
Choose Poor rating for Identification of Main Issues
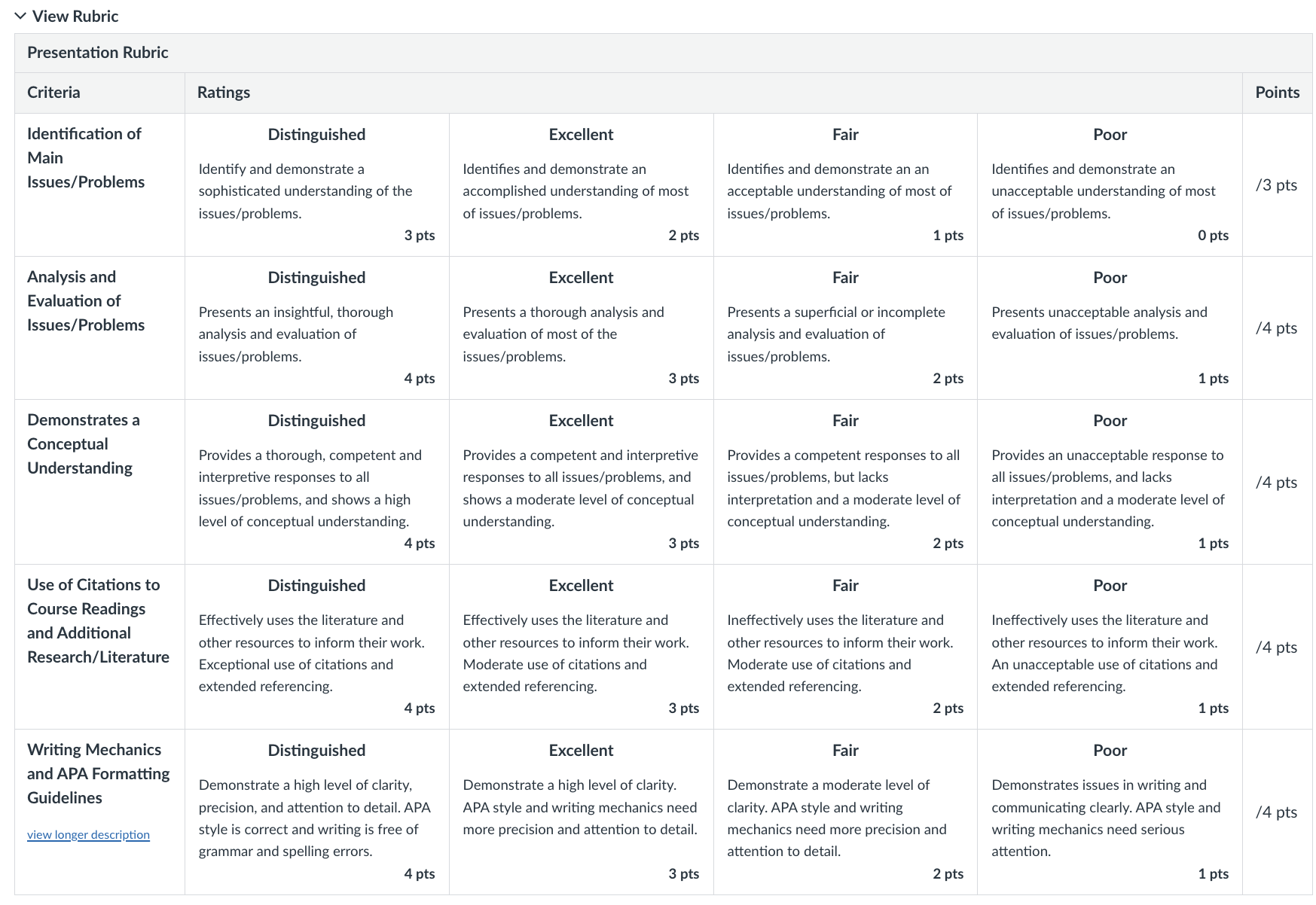tap(1110, 185)
